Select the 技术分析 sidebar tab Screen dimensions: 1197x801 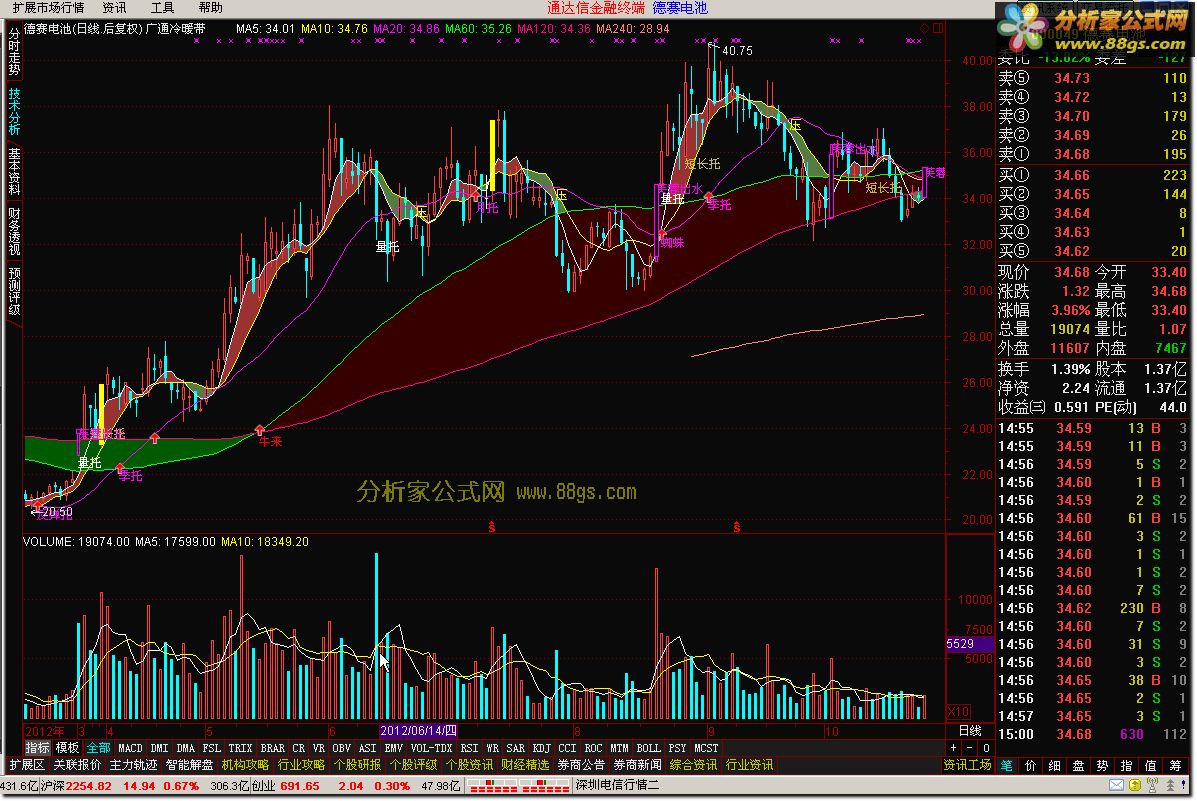click(x=14, y=111)
